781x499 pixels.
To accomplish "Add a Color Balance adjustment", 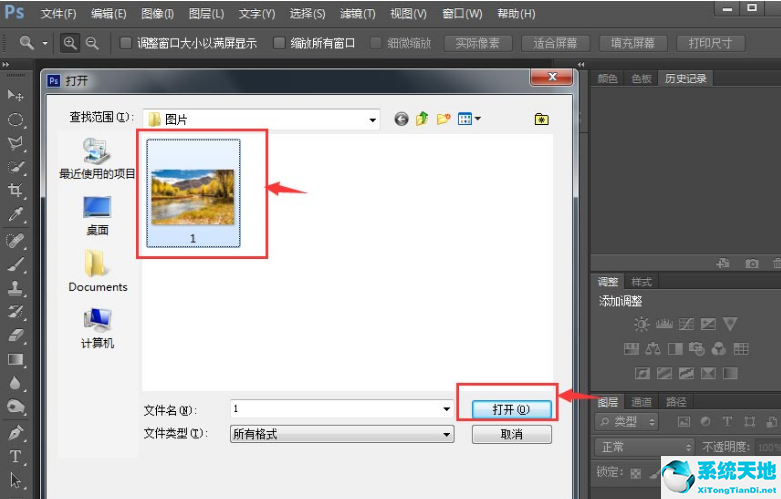I will pyautogui.click(x=652, y=349).
